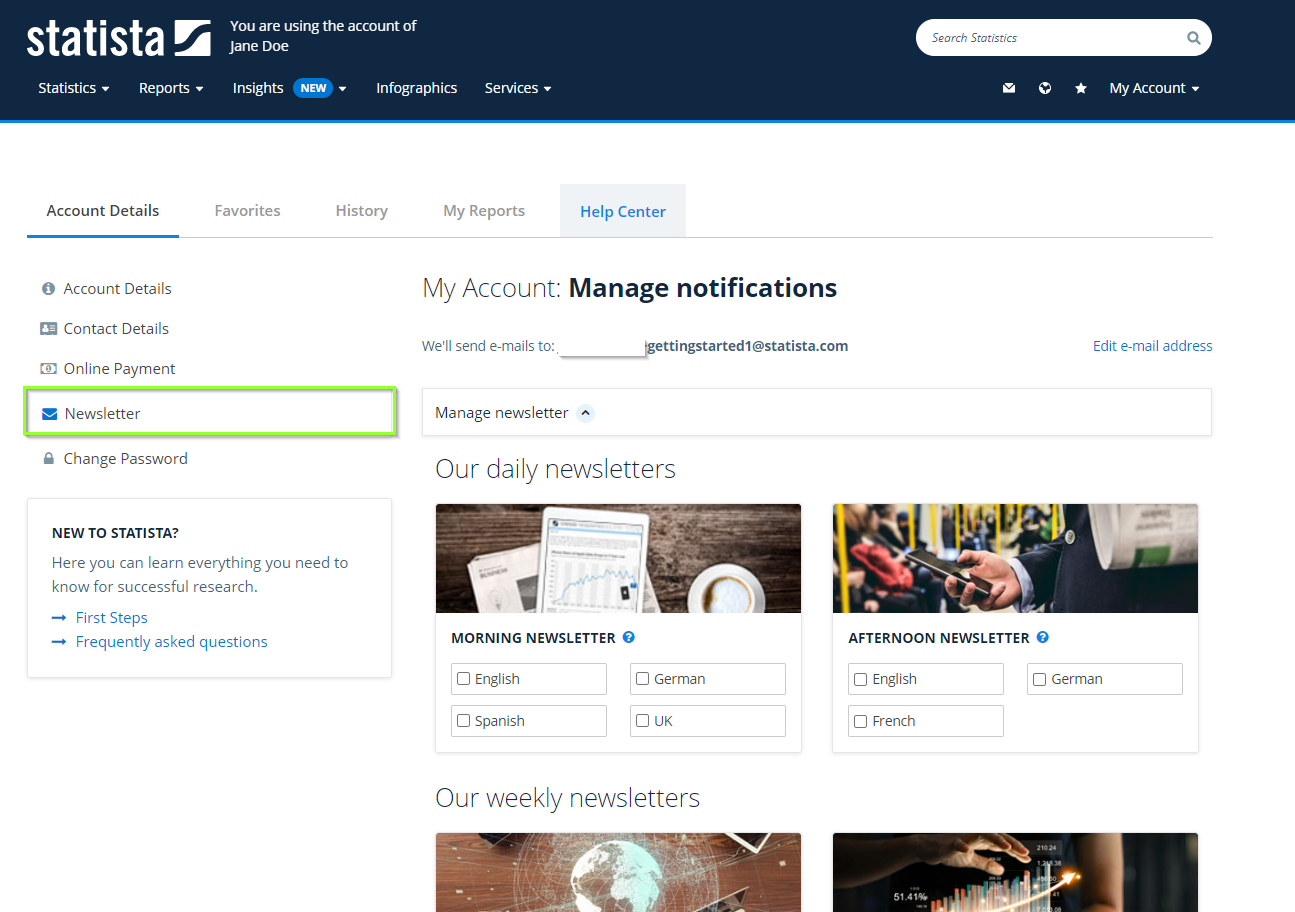Switch to the Account Details tab
Image resolution: width=1295 pixels, height=912 pixels.
[x=103, y=211]
